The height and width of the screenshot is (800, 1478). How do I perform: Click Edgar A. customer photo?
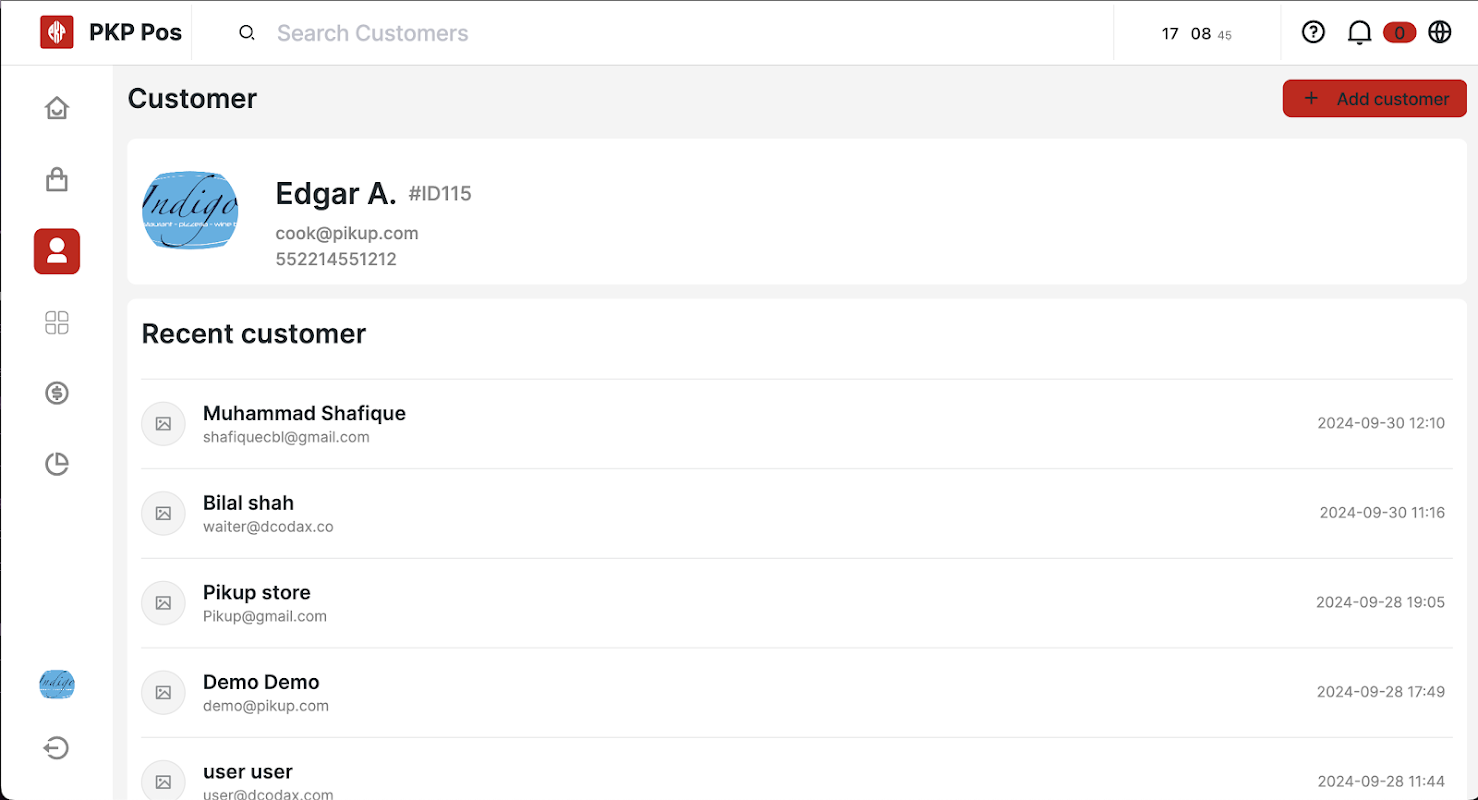tap(190, 210)
